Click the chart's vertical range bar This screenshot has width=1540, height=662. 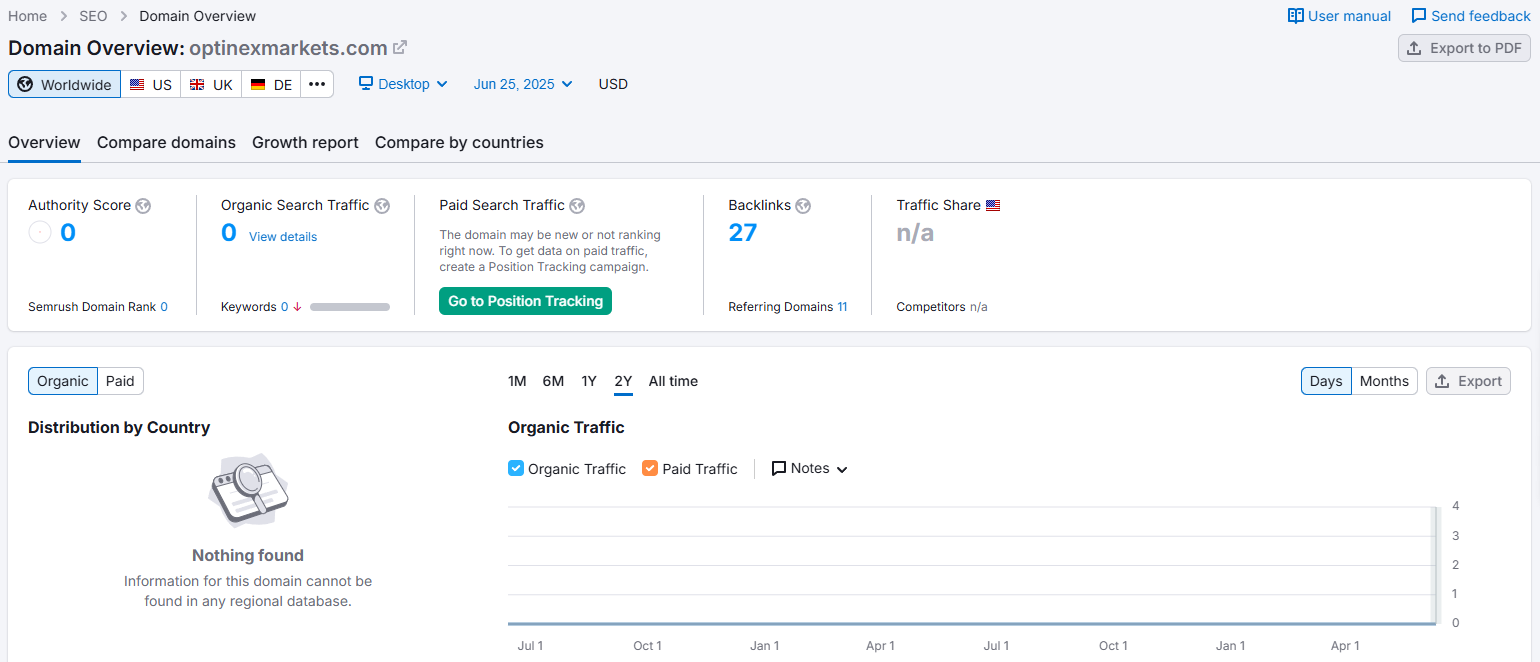(1435, 564)
